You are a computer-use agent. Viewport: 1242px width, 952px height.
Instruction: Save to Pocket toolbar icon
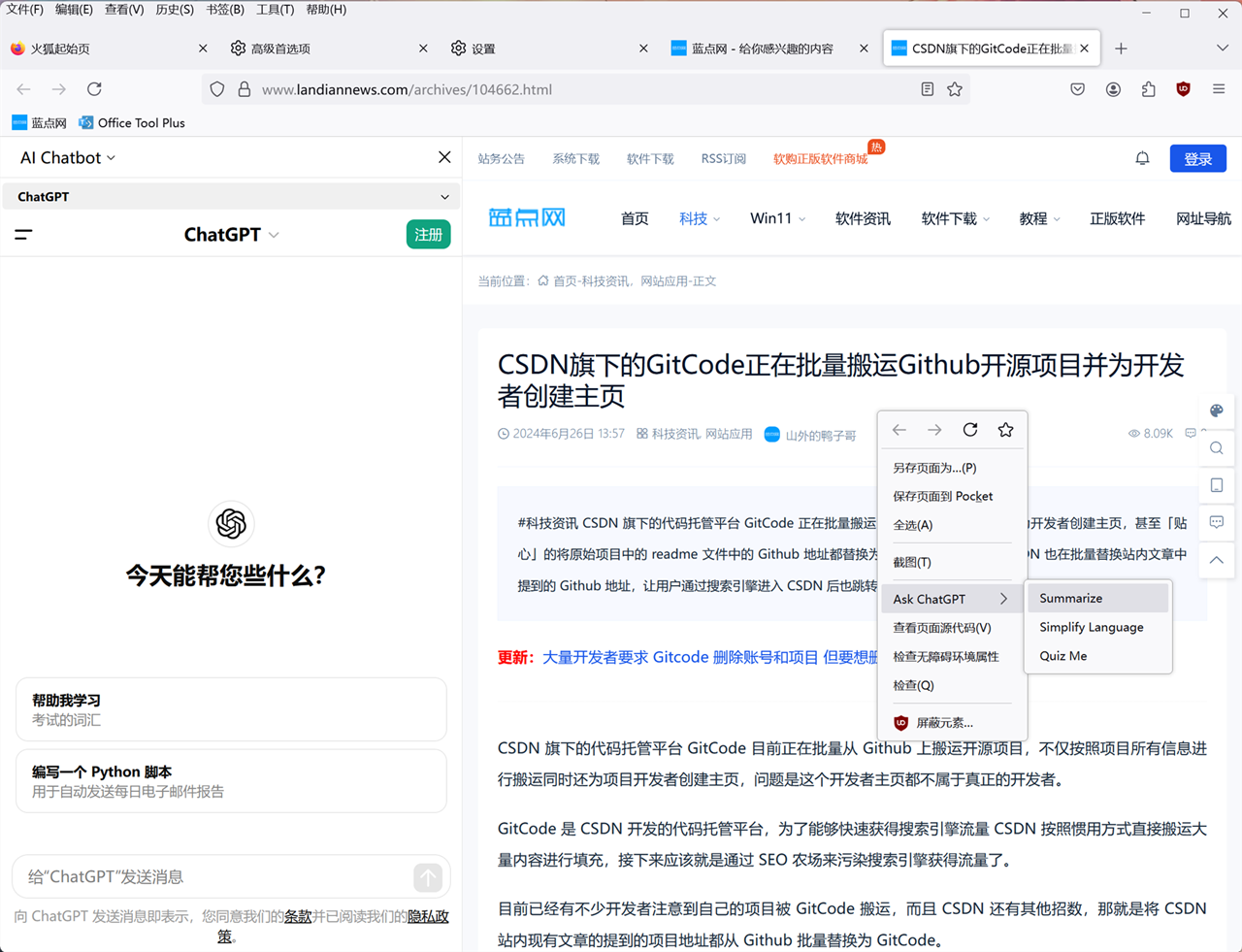coord(1077,89)
